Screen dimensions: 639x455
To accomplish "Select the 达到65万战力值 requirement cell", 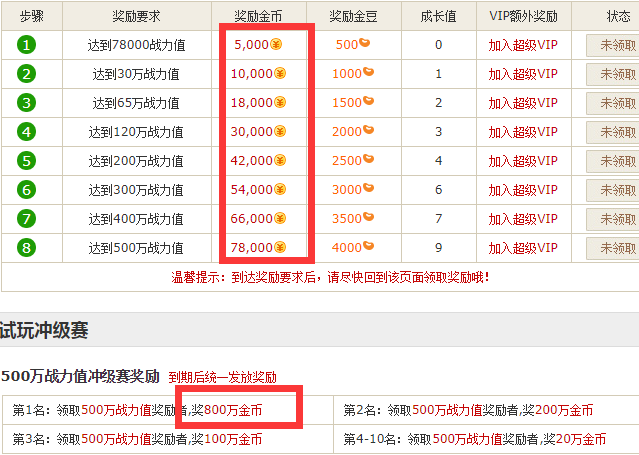I will [x=137, y=103].
